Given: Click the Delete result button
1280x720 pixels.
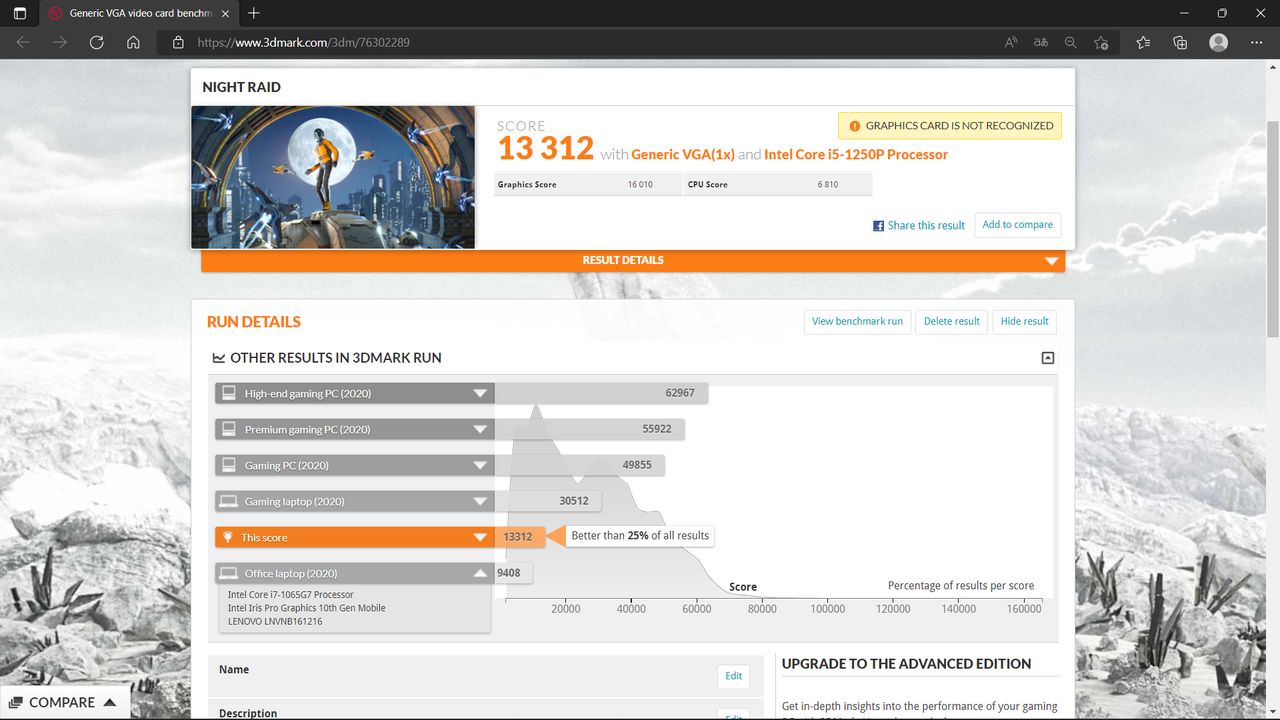Looking at the screenshot, I should (x=951, y=321).
